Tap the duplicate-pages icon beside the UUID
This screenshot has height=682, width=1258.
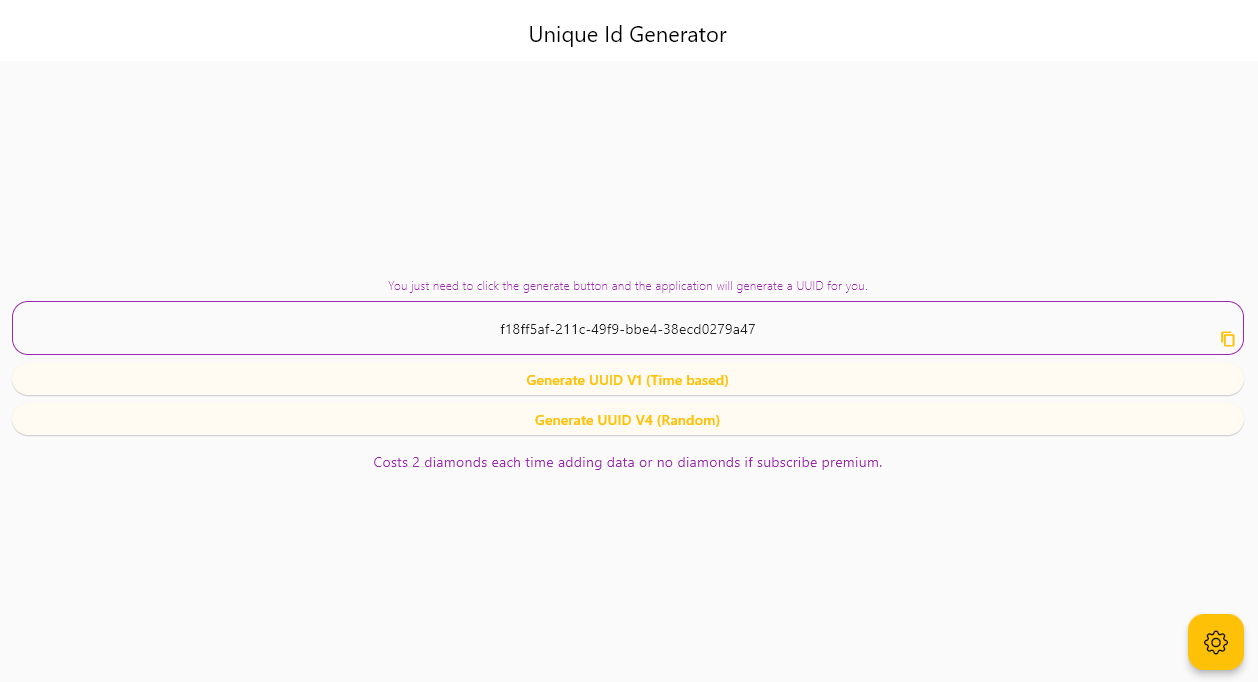pos(1227,339)
